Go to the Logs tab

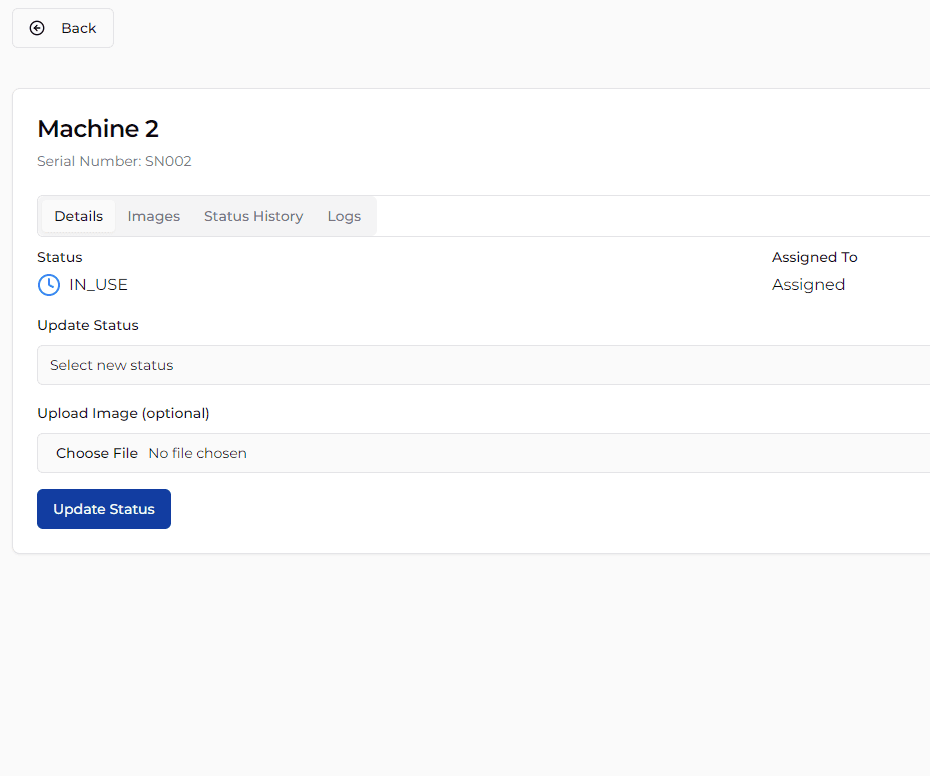pyautogui.click(x=344, y=216)
